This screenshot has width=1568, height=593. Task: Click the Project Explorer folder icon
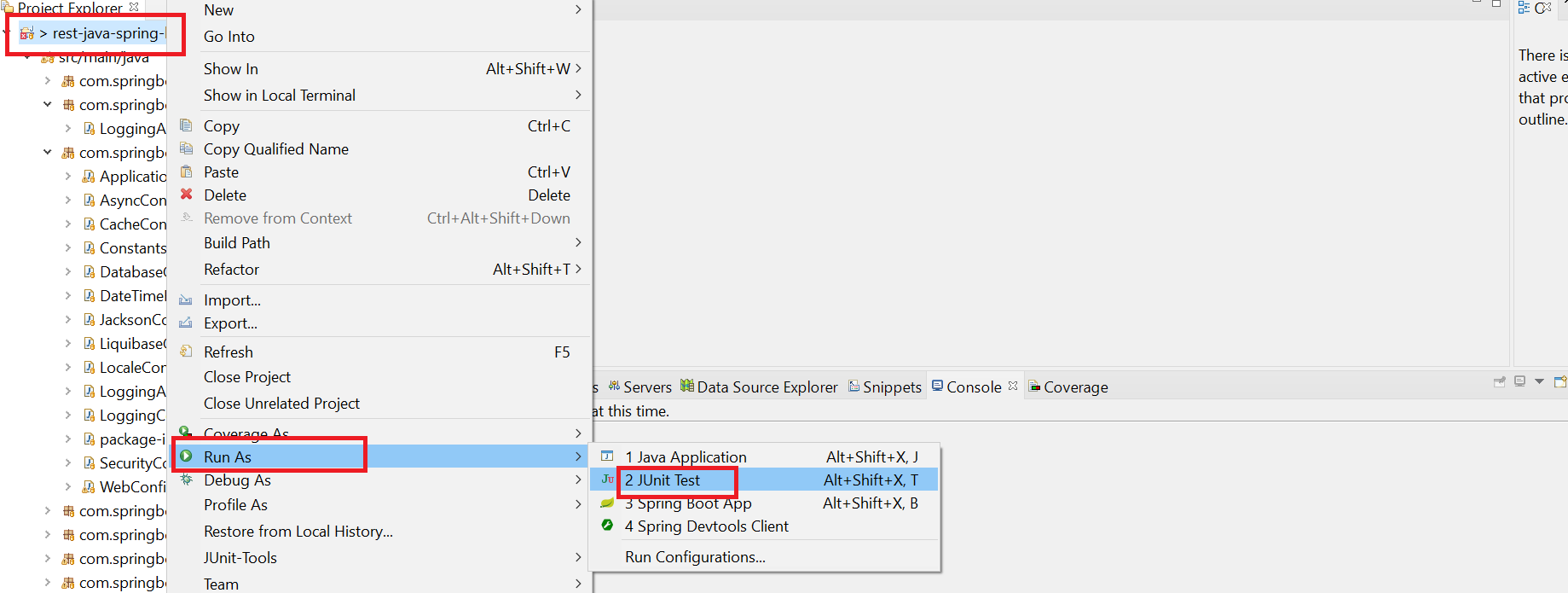[9, 8]
